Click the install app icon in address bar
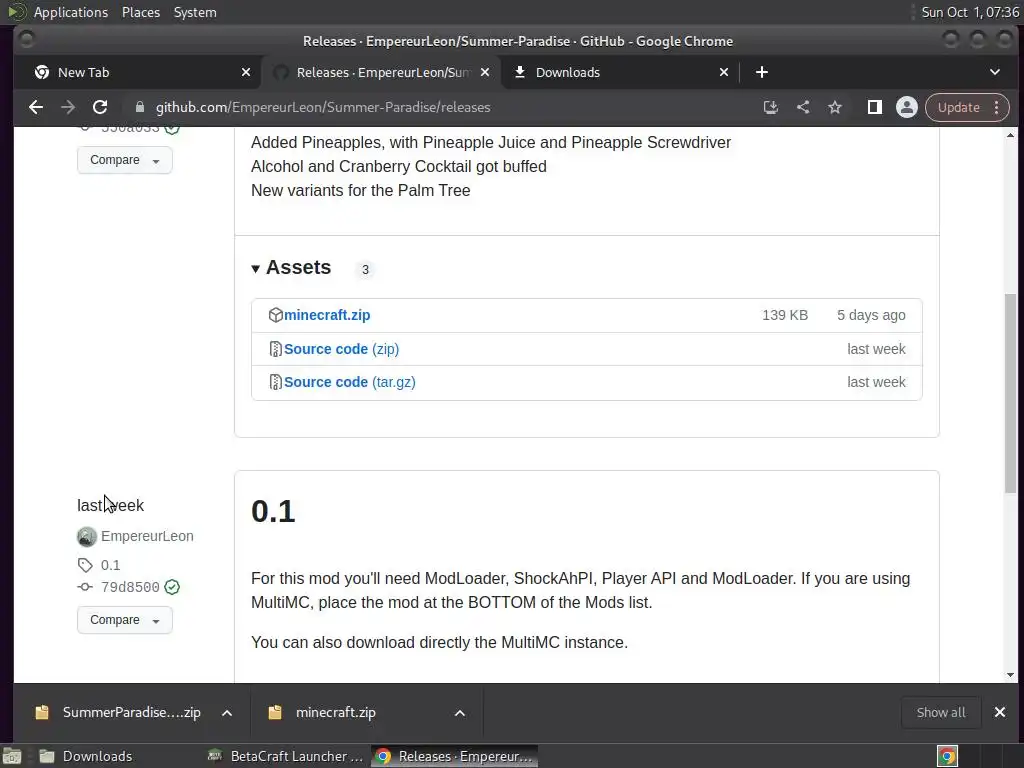Viewport: 1024px width, 768px height. [771, 107]
